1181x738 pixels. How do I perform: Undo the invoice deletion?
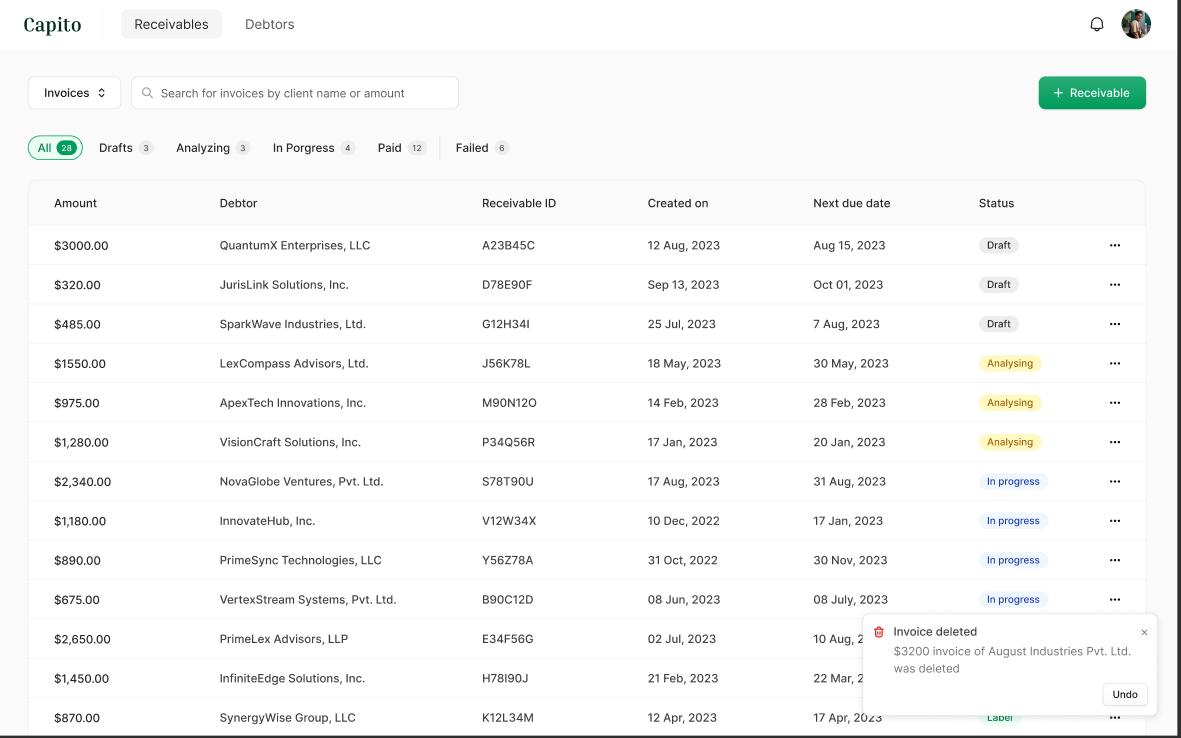[x=1125, y=694]
